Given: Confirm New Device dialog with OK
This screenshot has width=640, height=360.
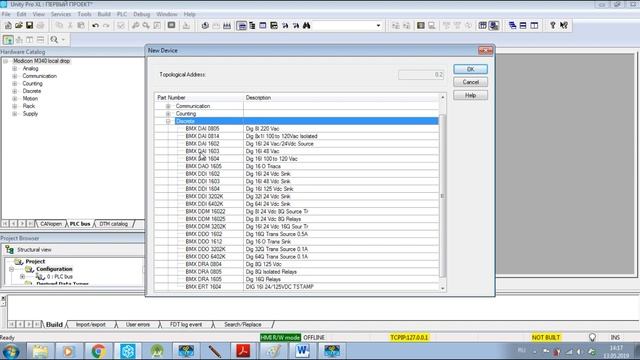Looking at the screenshot, I should (x=470, y=69).
